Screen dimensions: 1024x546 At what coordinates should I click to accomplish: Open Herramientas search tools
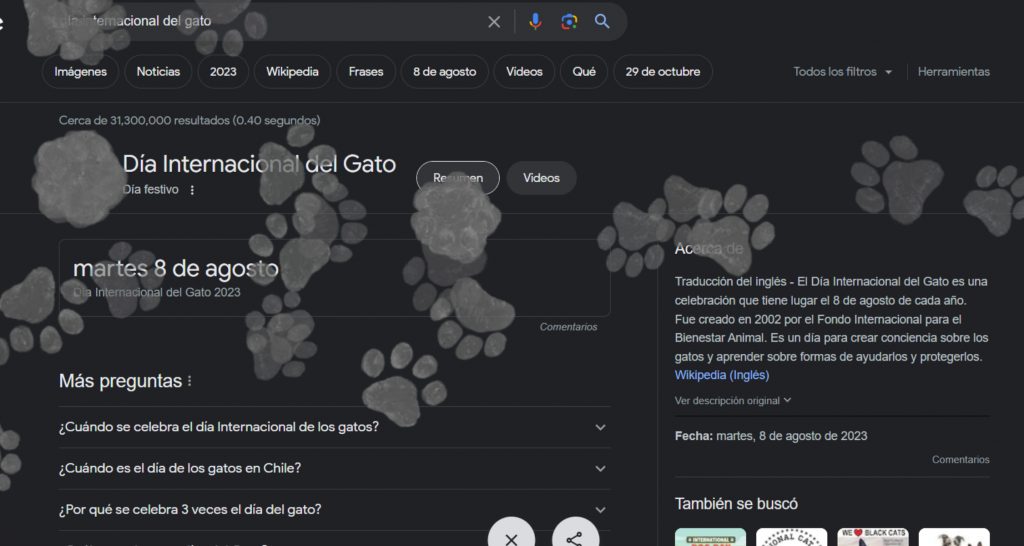[953, 72]
